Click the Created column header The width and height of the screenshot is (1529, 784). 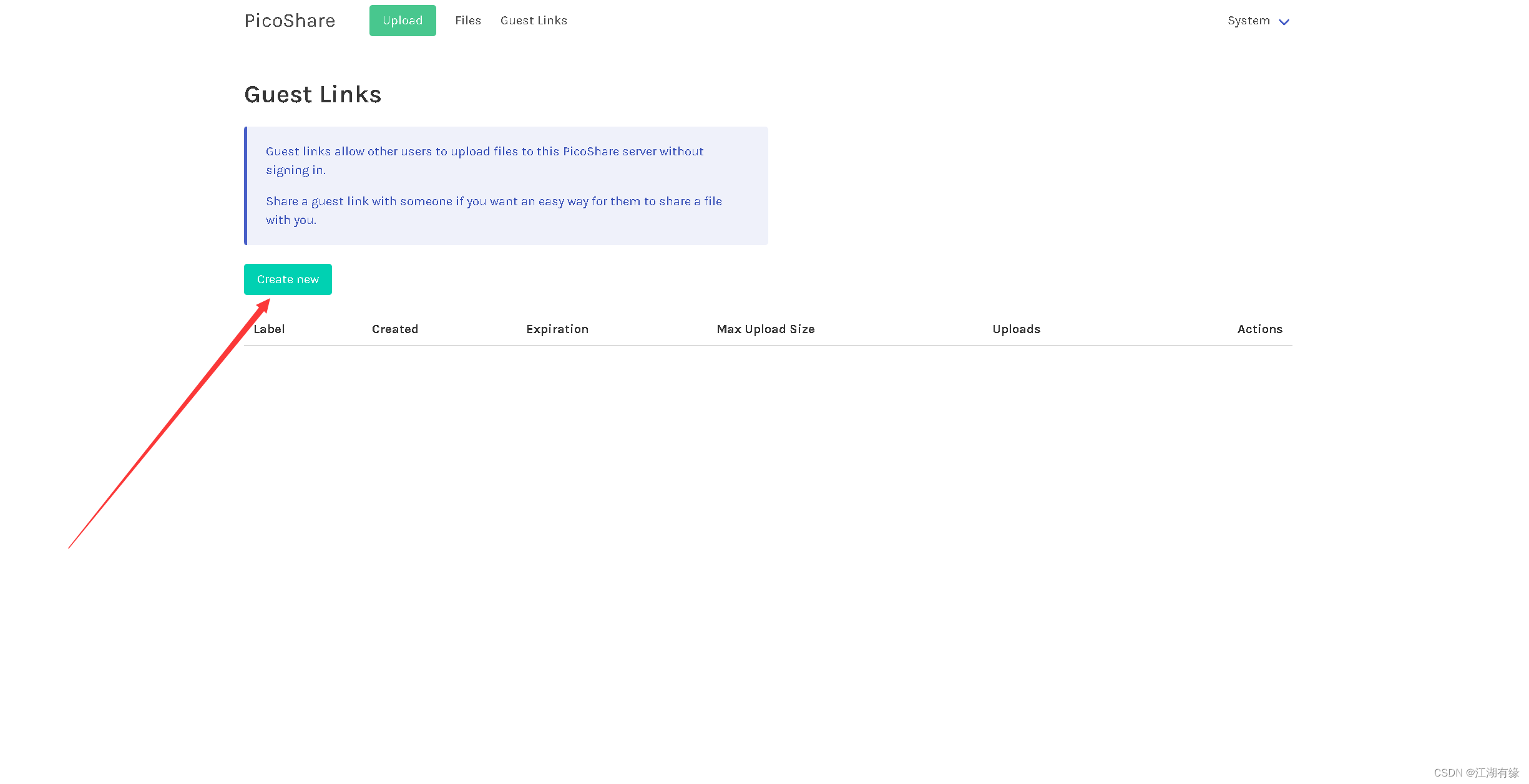[x=395, y=329]
